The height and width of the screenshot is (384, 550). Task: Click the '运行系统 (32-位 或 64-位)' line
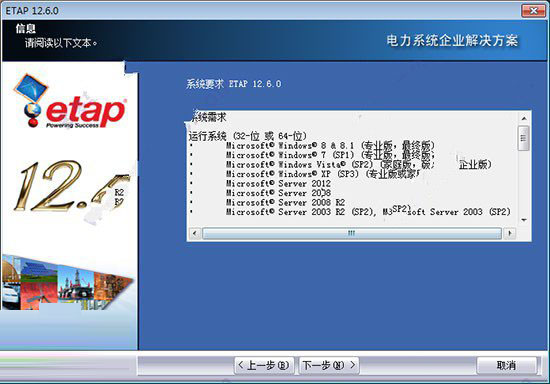pos(248,136)
